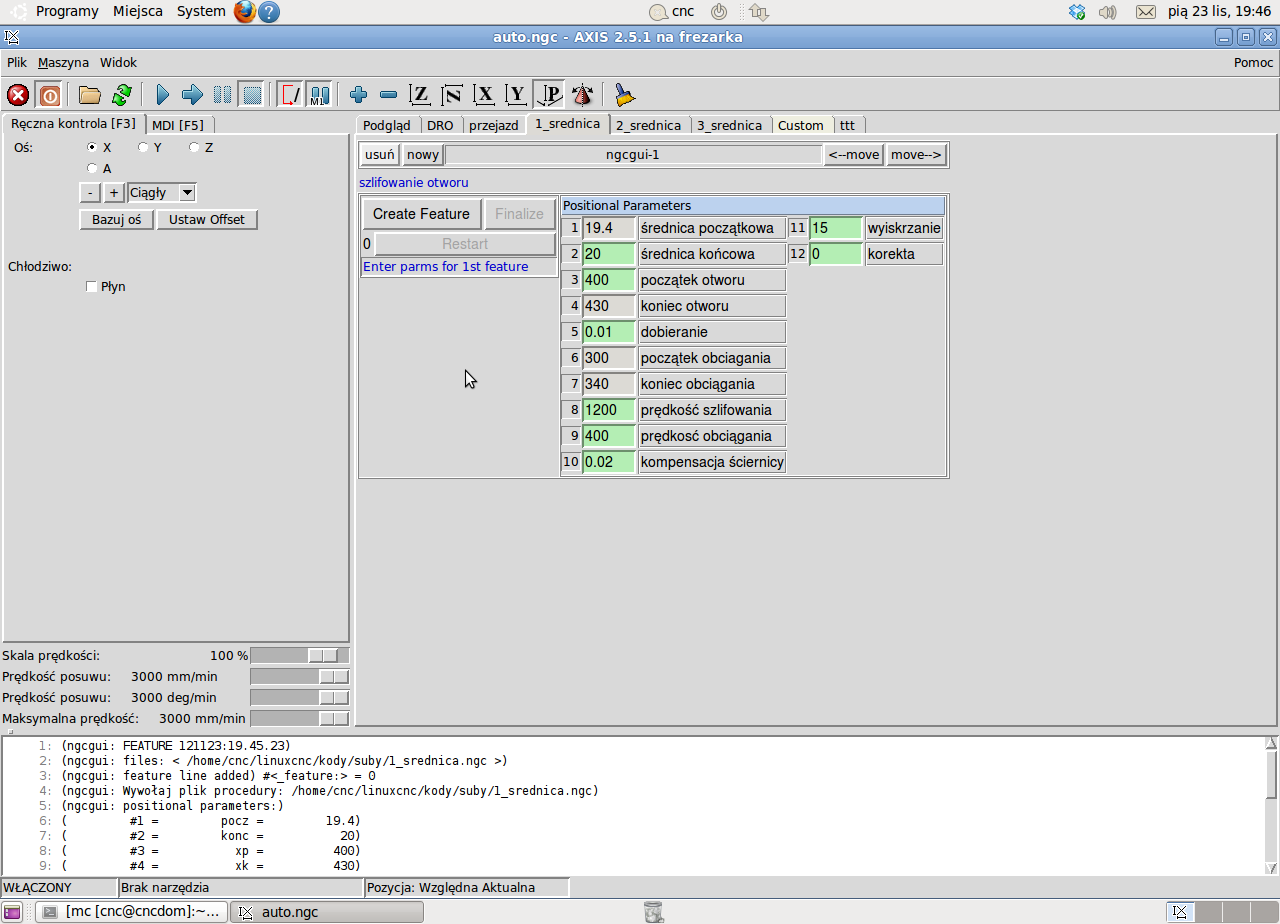
Task: Open the Plik menu
Action: click(x=17, y=62)
